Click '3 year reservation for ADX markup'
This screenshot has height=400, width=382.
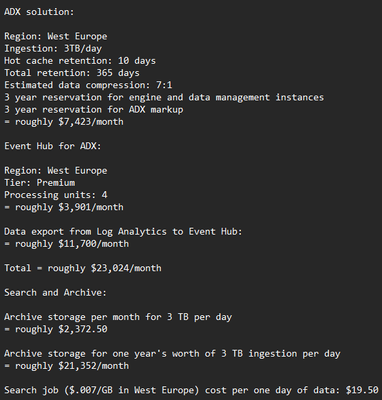tap(94, 109)
